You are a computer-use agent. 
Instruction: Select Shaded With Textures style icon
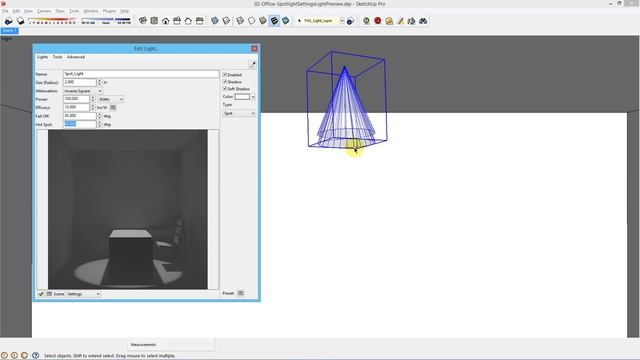point(274,20)
